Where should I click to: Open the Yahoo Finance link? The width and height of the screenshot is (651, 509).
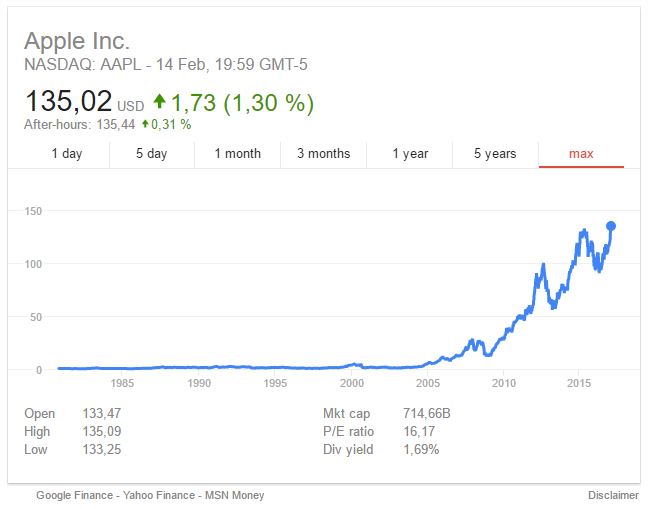(156, 495)
